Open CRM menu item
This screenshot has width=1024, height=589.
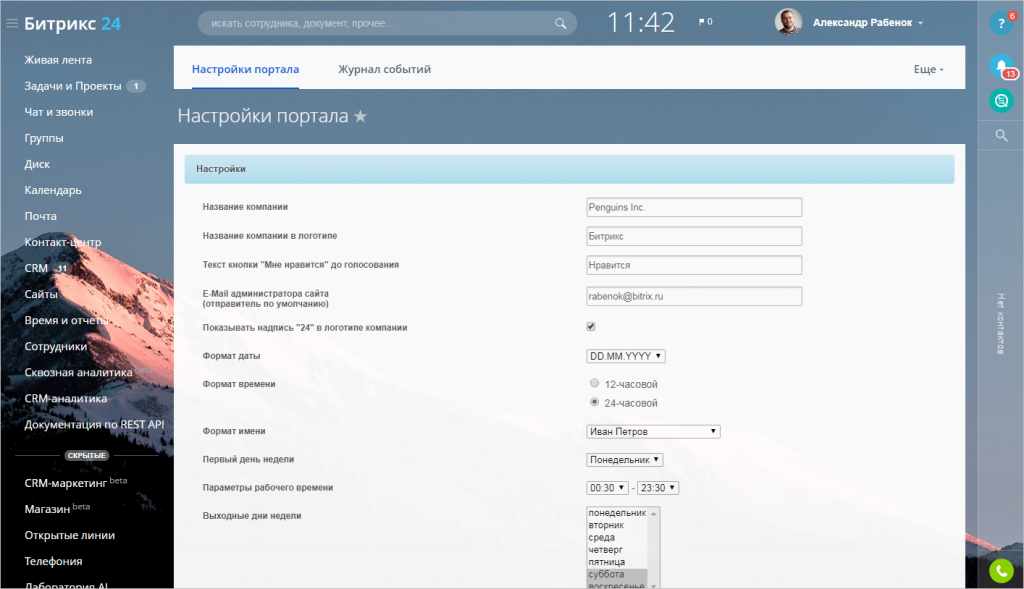point(36,268)
